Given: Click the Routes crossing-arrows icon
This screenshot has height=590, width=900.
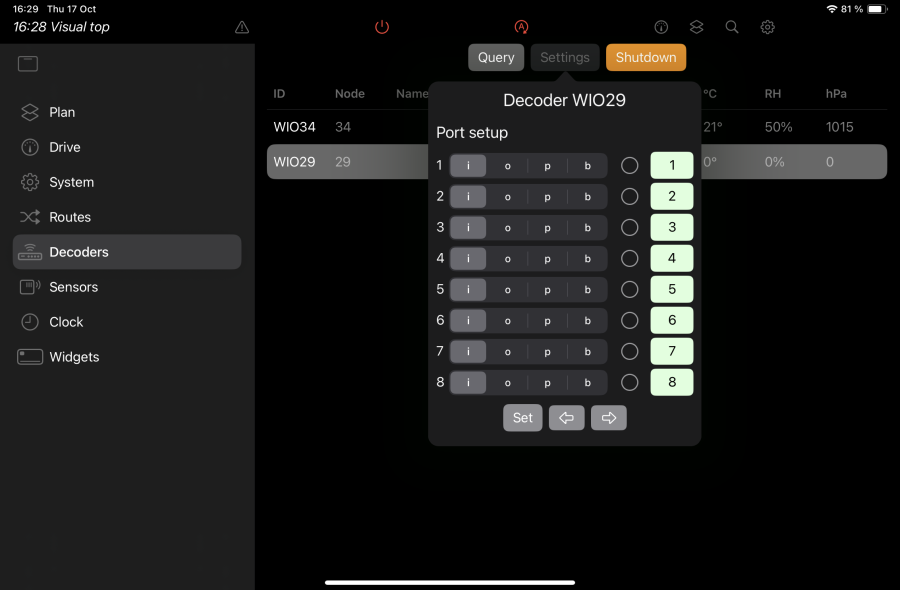Looking at the screenshot, I should tap(30, 217).
